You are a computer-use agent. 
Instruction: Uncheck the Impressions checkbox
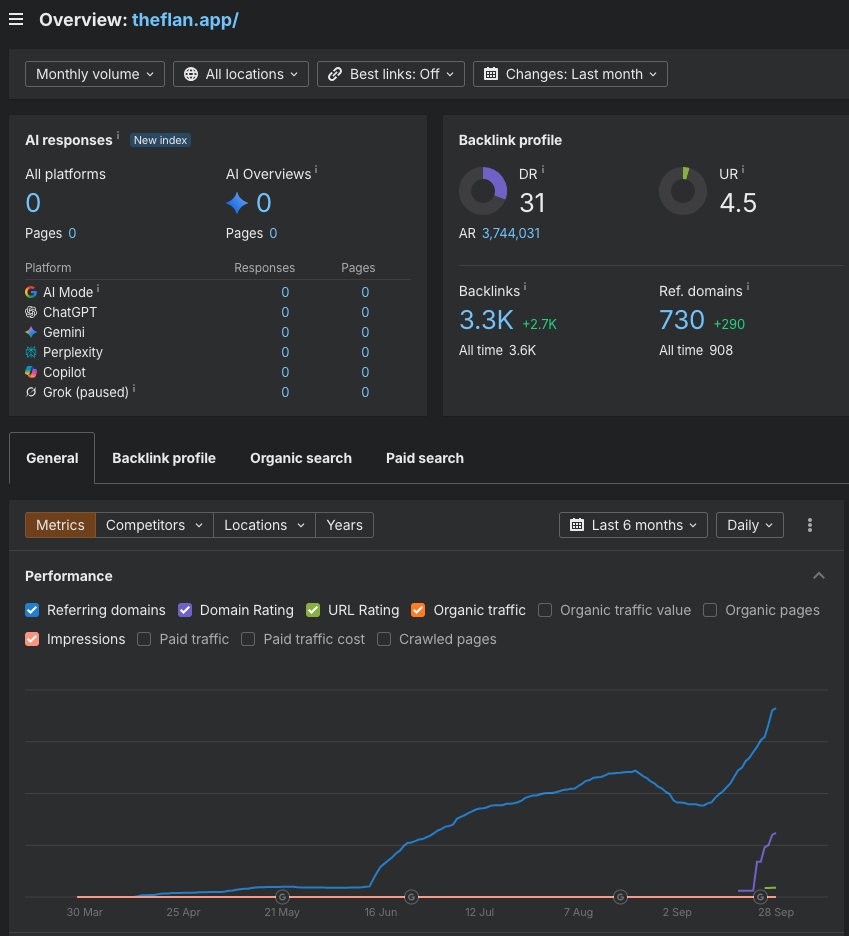click(32, 639)
